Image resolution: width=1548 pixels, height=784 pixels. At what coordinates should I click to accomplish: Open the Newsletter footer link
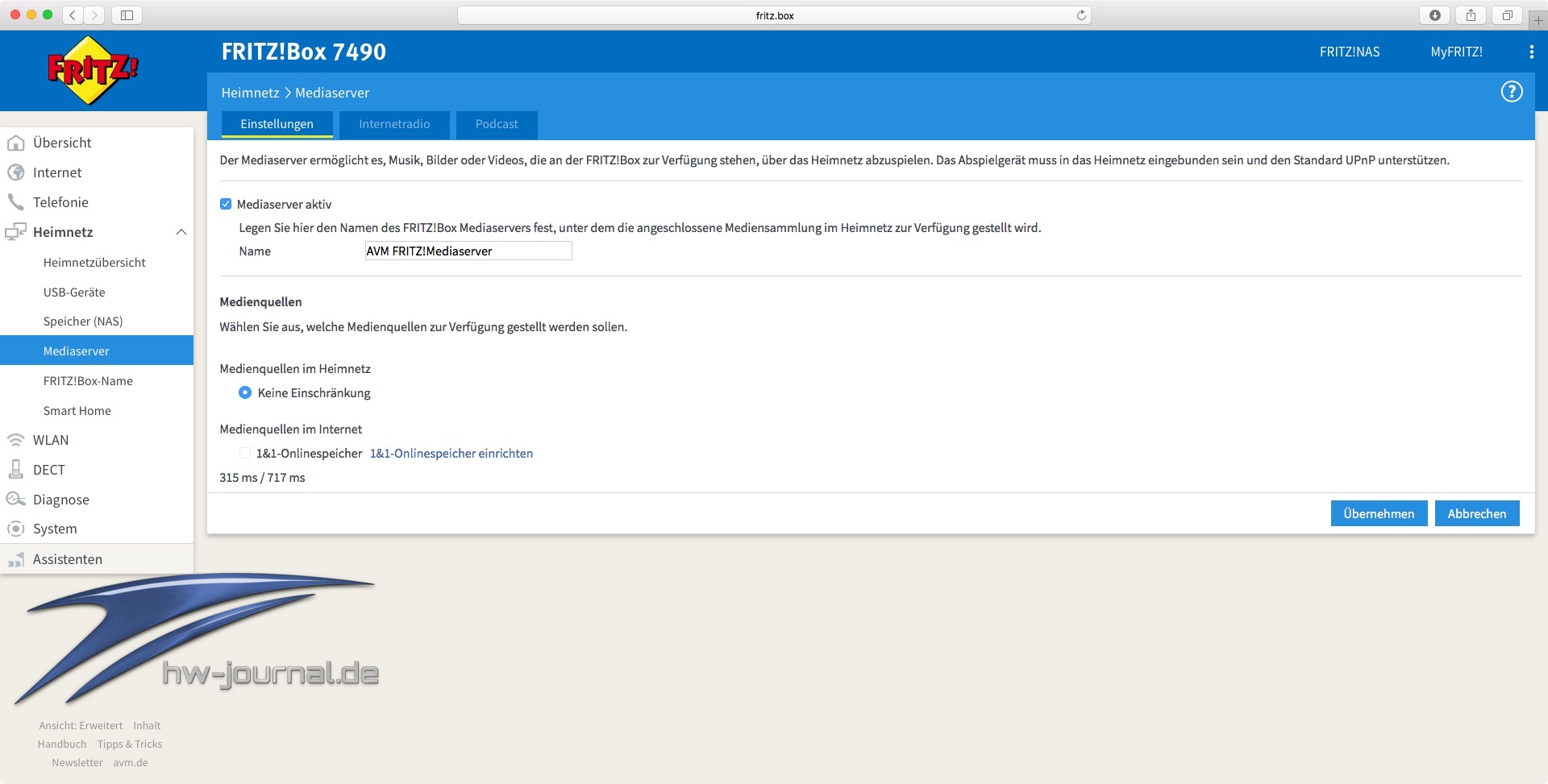(x=77, y=762)
